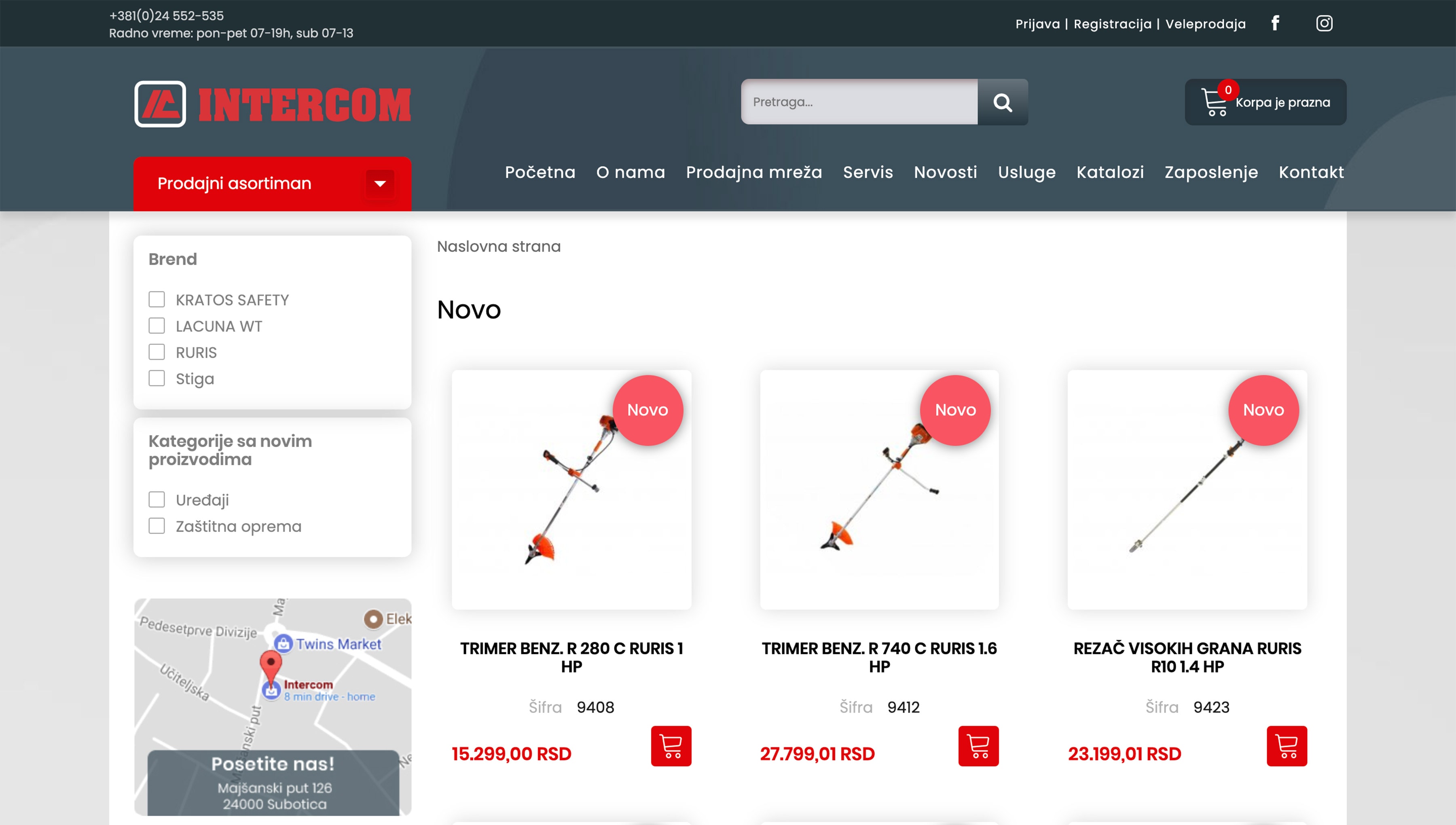Screen dimensions: 1456x825
Task: Click the price 27.799,01 RSD
Action: pos(817,753)
